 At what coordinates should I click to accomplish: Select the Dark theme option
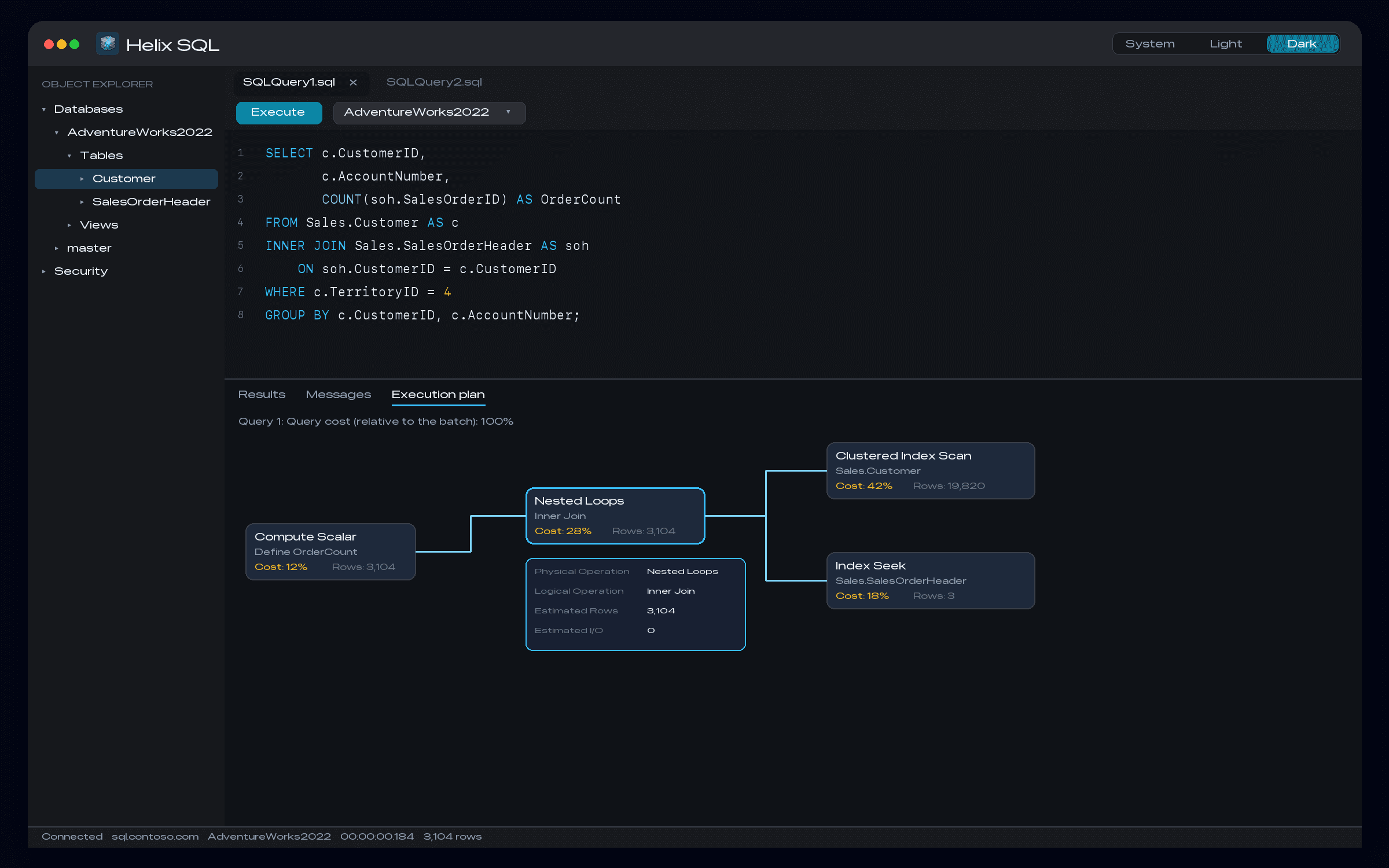coord(1302,44)
